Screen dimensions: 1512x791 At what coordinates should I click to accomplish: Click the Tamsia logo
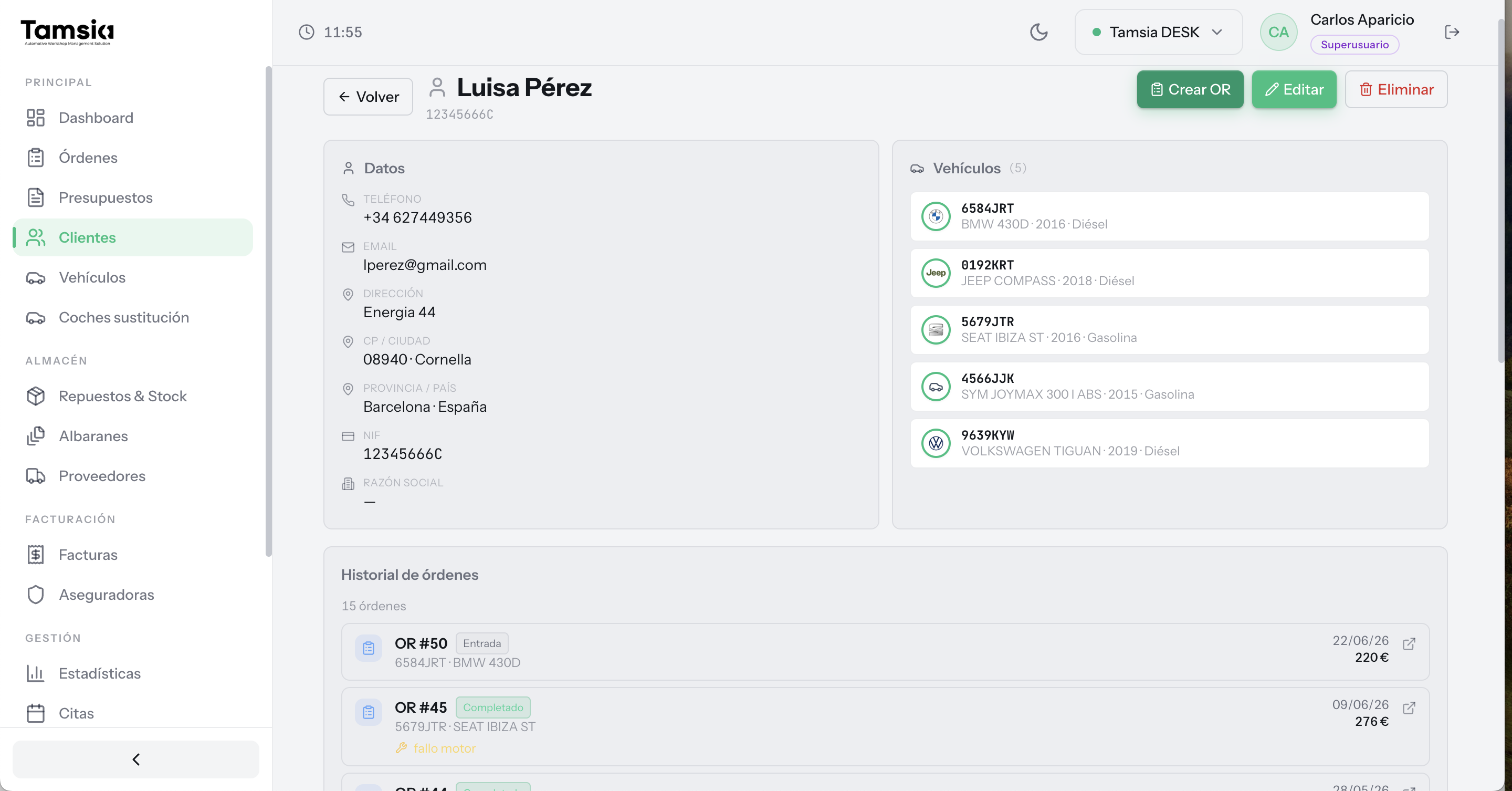tap(67, 32)
